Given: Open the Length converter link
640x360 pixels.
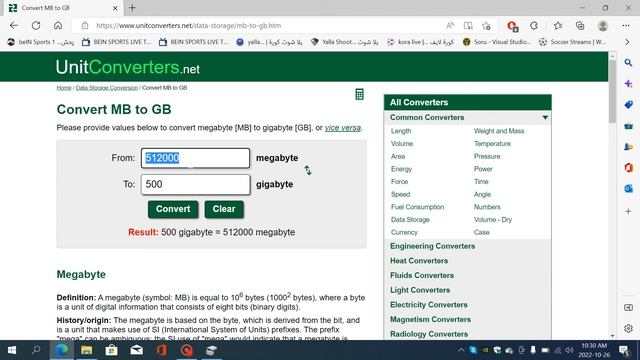Looking at the screenshot, I should pos(400,131).
